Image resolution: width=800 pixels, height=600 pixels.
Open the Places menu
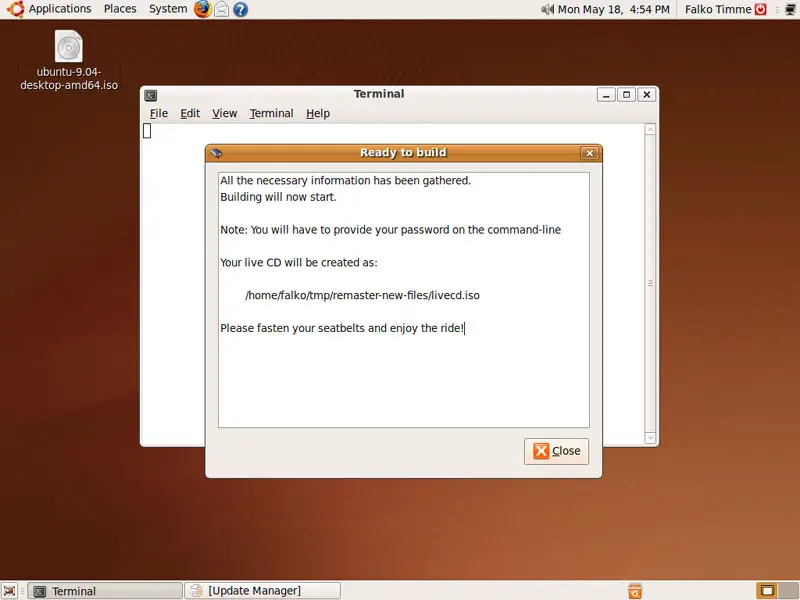coord(120,9)
